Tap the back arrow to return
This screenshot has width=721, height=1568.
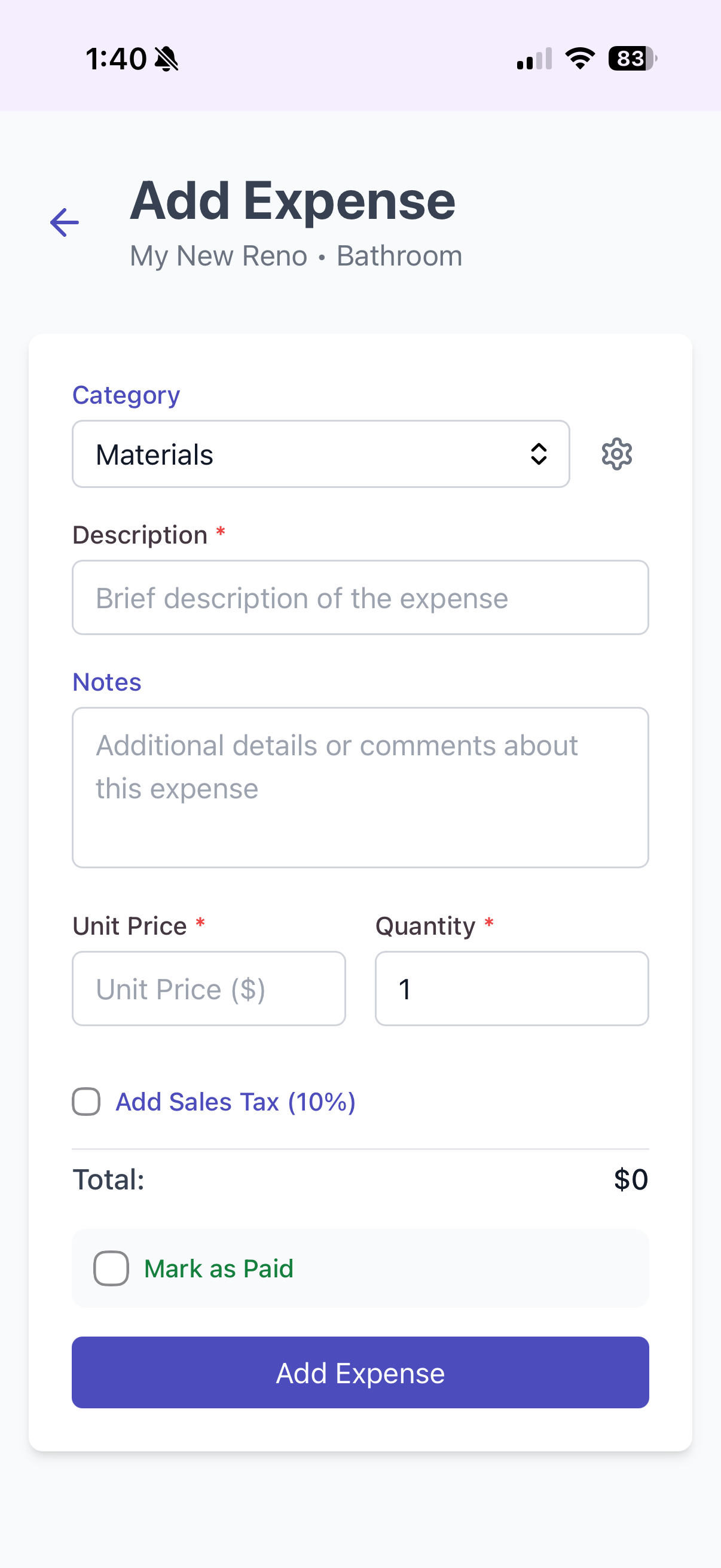coord(63,222)
